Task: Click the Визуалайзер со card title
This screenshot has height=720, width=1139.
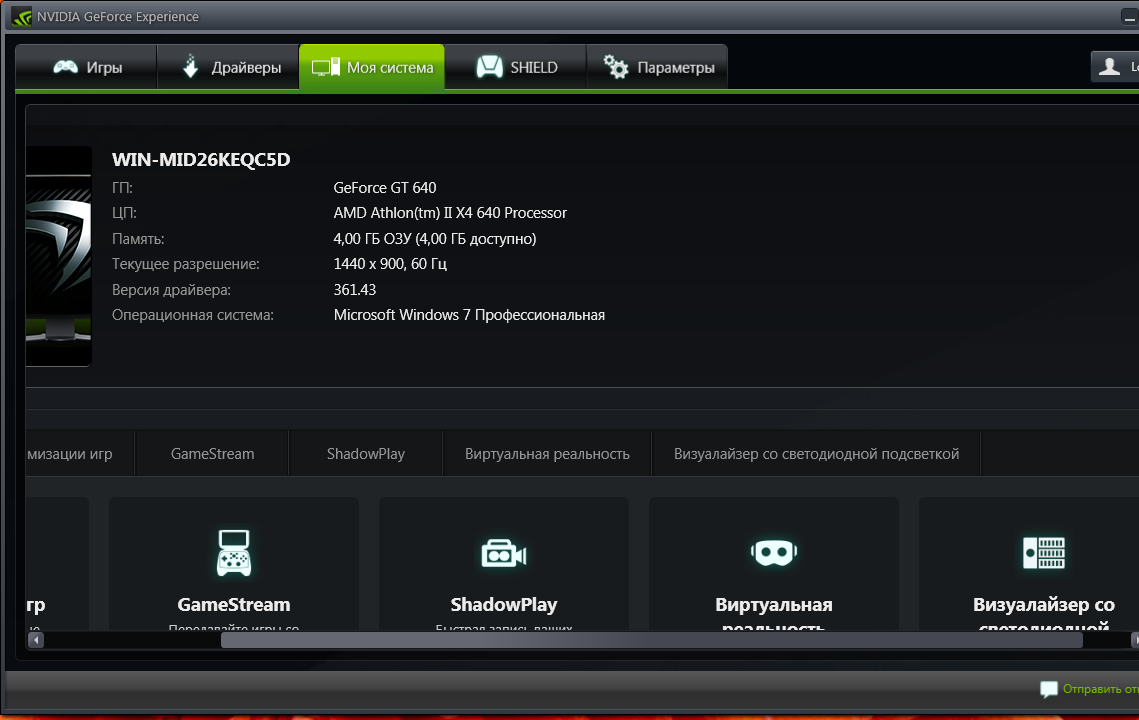Action: click(x=1044, y=614)
